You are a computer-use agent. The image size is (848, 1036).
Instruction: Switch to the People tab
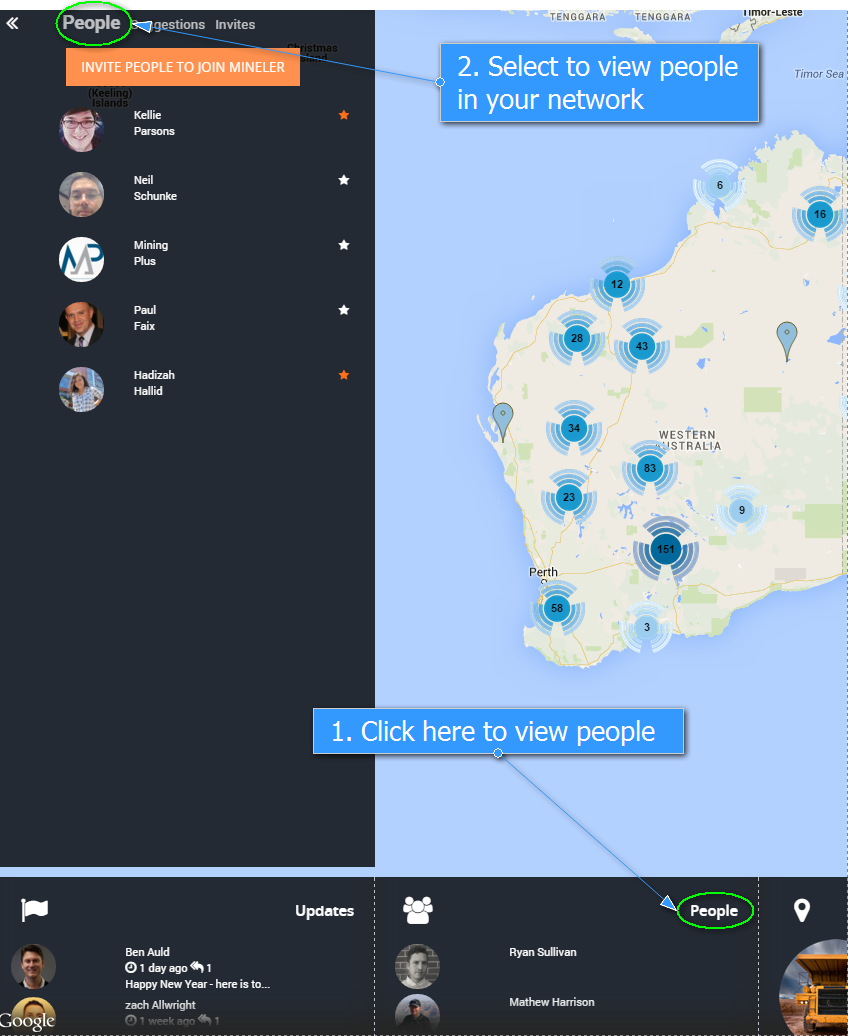(x=92, y=23)
